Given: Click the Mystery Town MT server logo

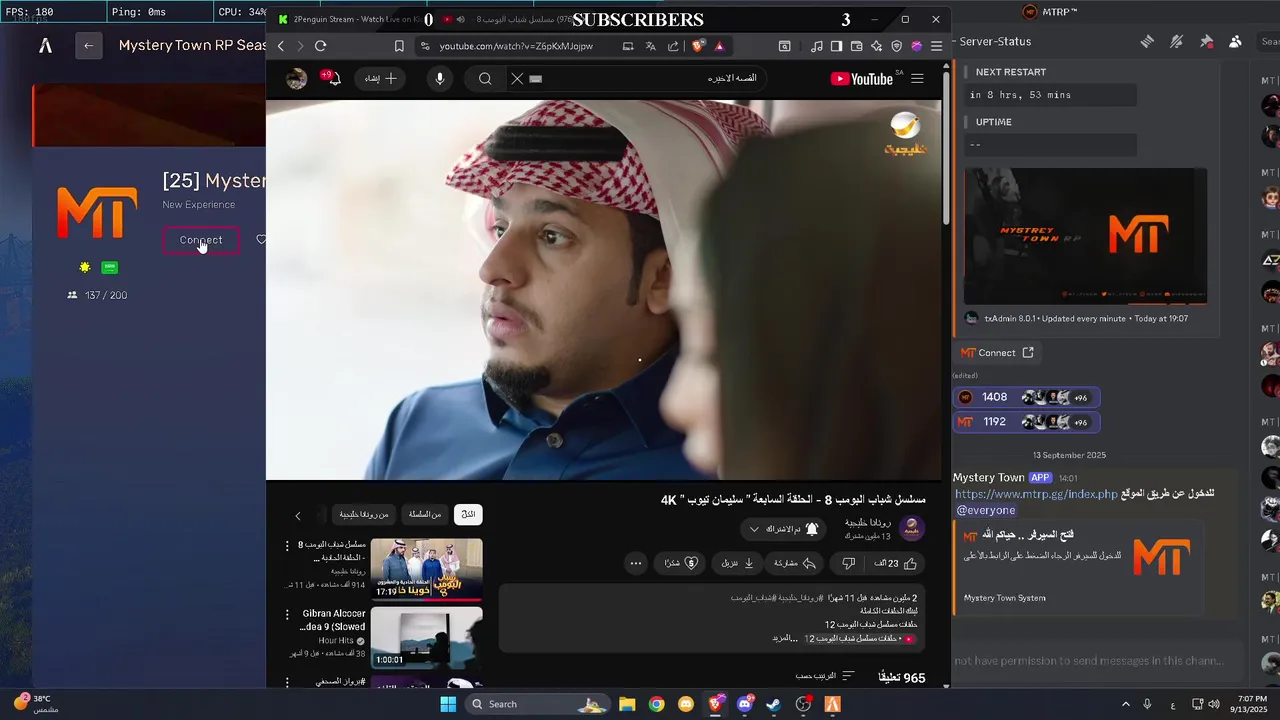Looking at the screenshot, I should click(x=97, y=212).
